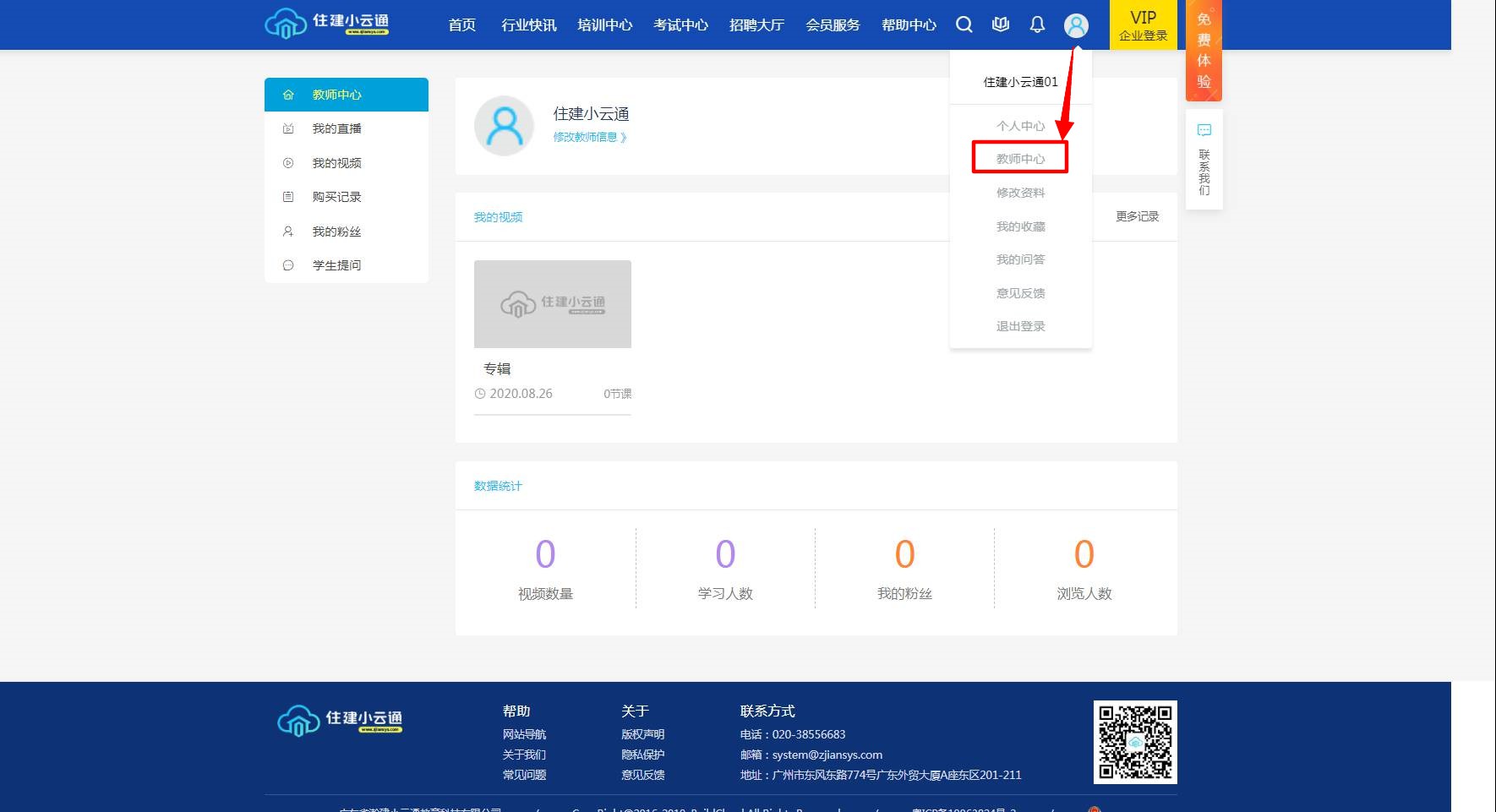Click the orange 免费体验 banner
The height and width of the screenshot is (812, 1496).
click(x=1204, y=52)
